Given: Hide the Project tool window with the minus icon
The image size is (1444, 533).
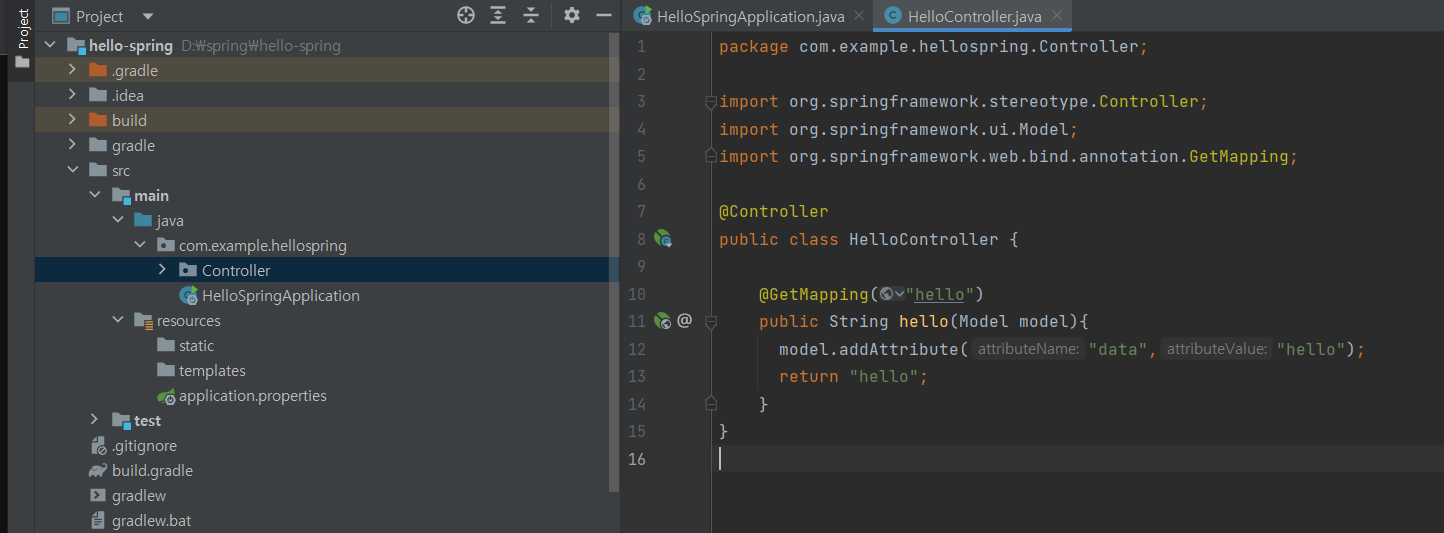Looking at the screenshot, I should [x=603, y=15].
